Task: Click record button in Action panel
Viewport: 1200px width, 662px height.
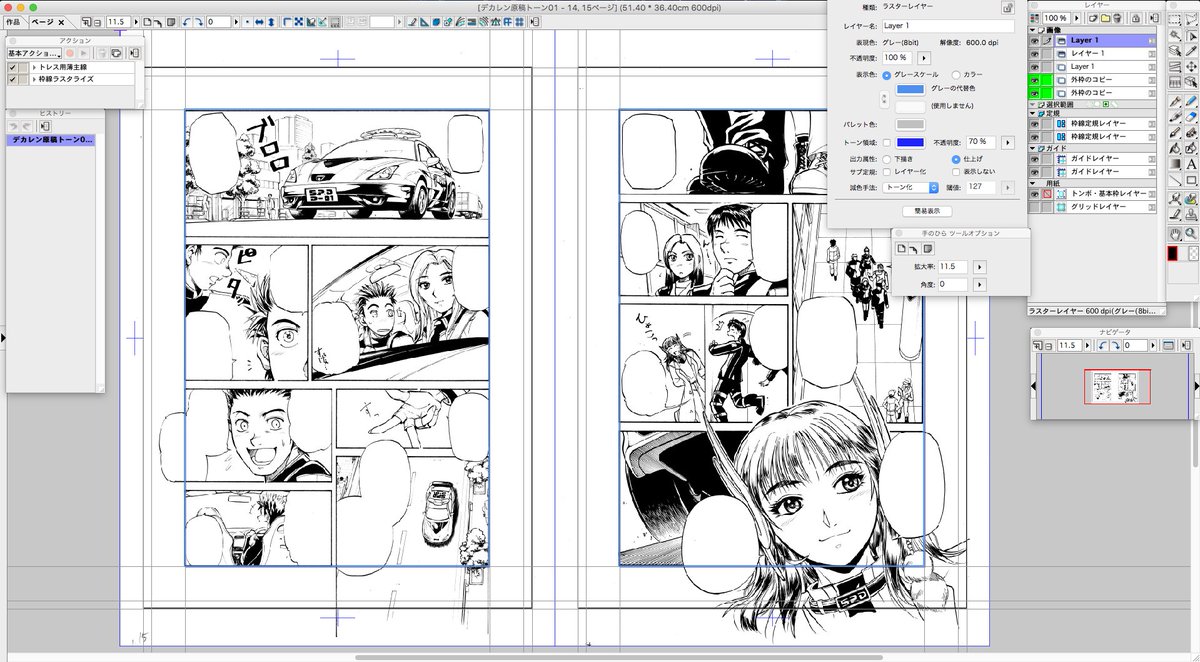Action: coord(70,53)
